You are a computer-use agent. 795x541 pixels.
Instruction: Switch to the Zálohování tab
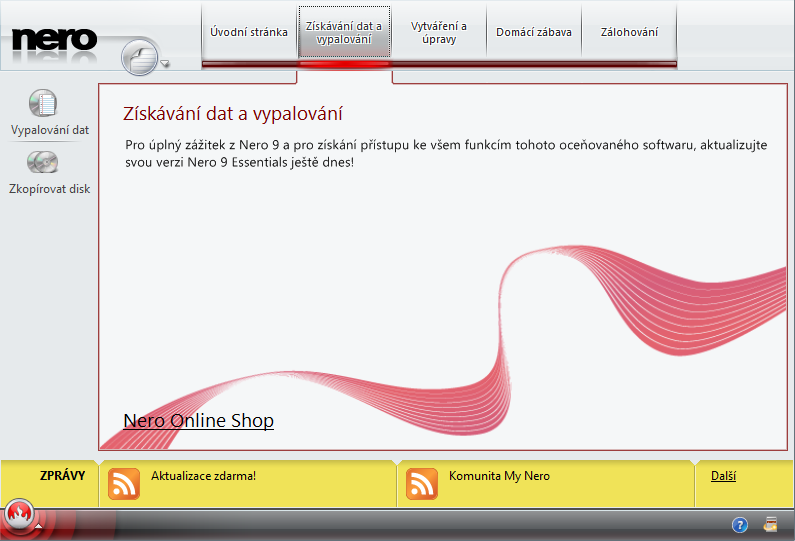629,32
